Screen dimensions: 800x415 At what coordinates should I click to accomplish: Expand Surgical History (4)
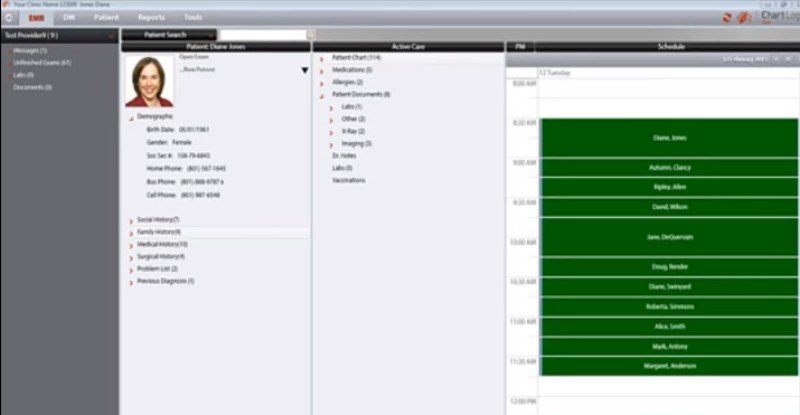(x=131, y=258)
